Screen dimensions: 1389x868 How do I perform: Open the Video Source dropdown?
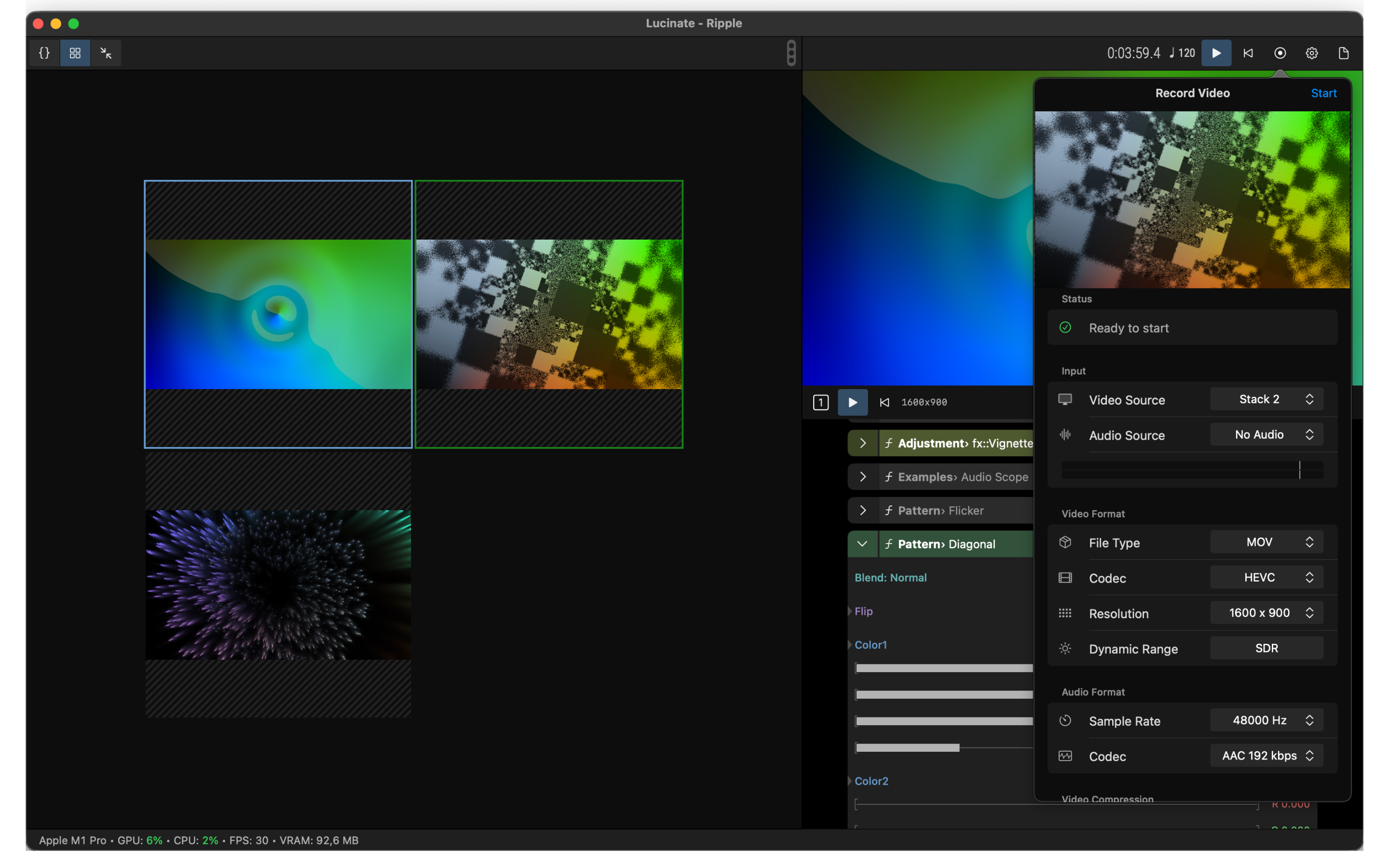[1267, 400]
